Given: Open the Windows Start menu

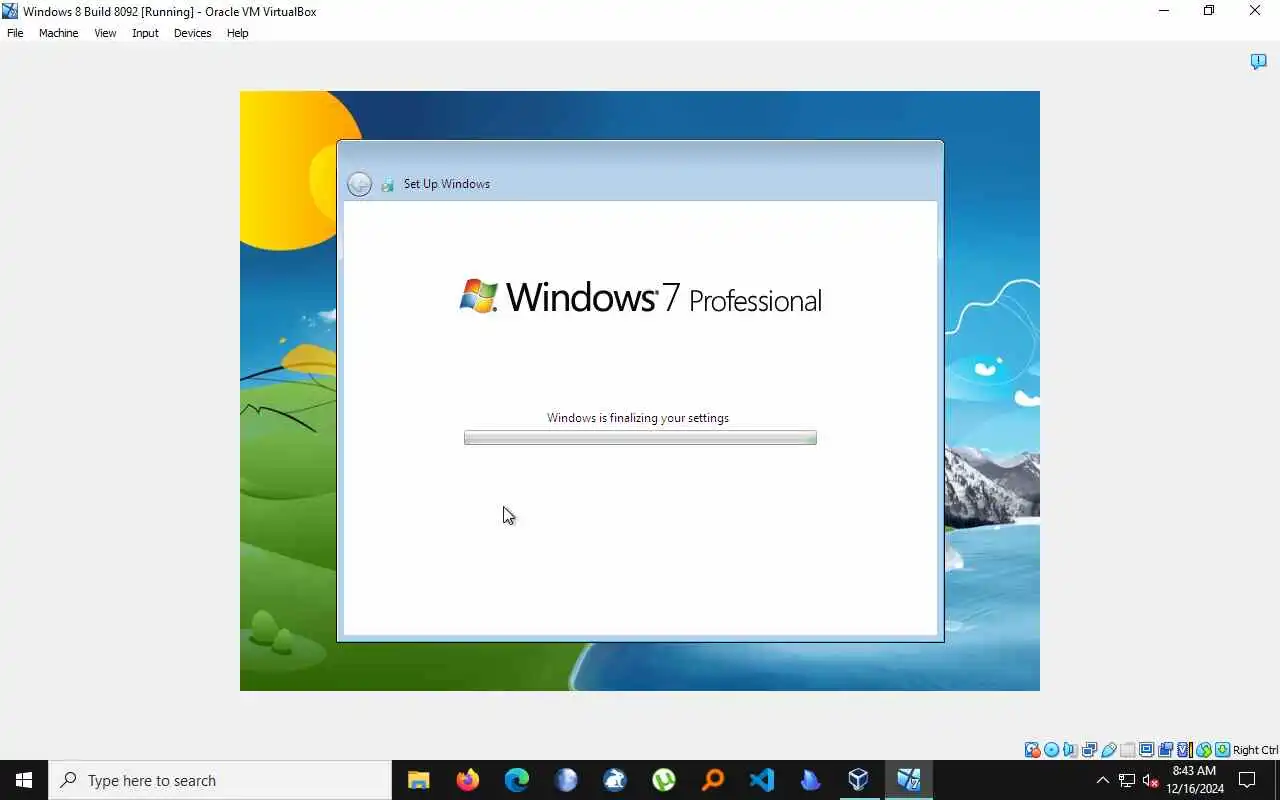Looking at the screenshot, I should coord(24,780).
